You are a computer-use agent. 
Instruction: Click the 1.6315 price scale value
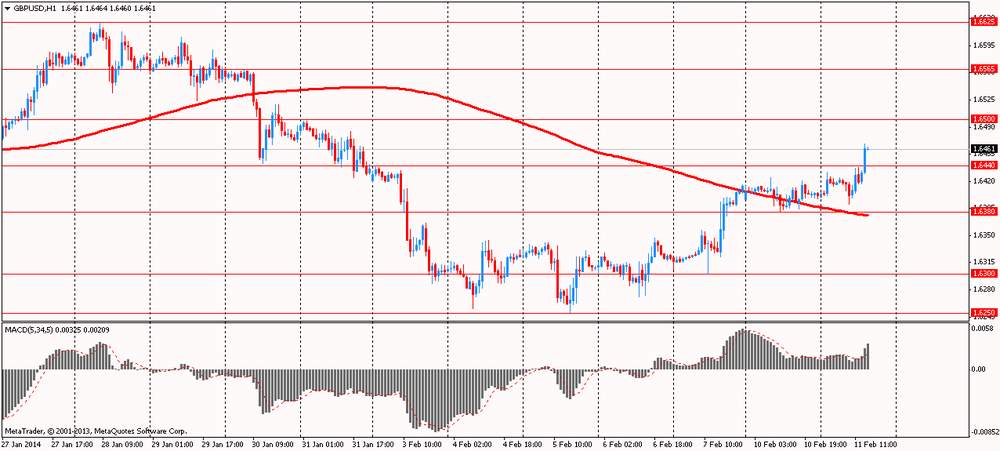tap(983, 262)
